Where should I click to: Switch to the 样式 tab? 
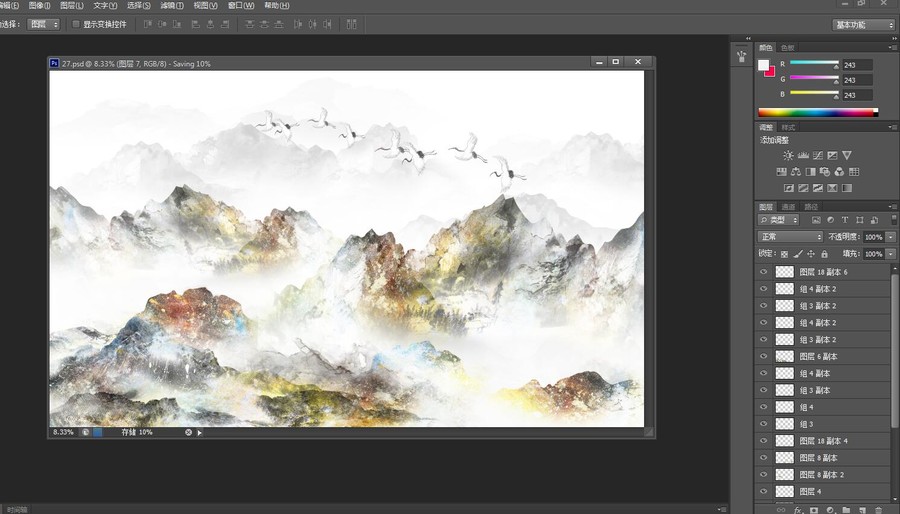[x=788, y=127]
